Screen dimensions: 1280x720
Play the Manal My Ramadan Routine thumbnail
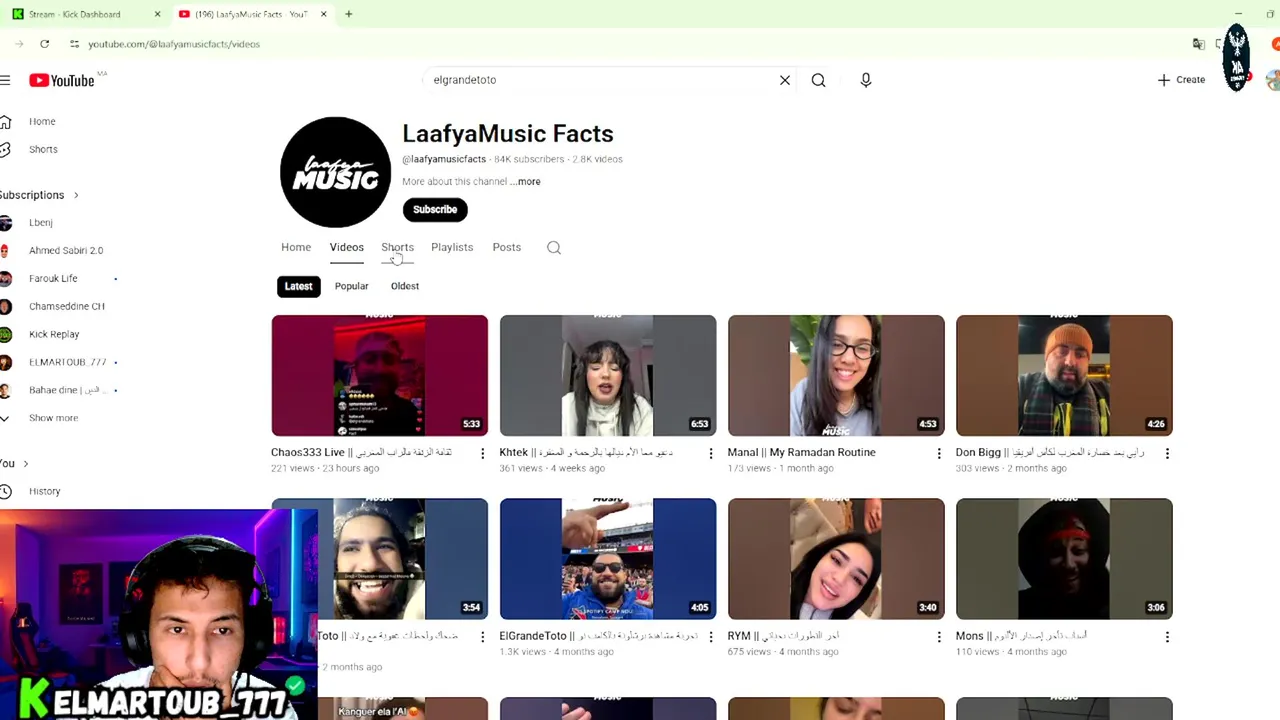836,375
